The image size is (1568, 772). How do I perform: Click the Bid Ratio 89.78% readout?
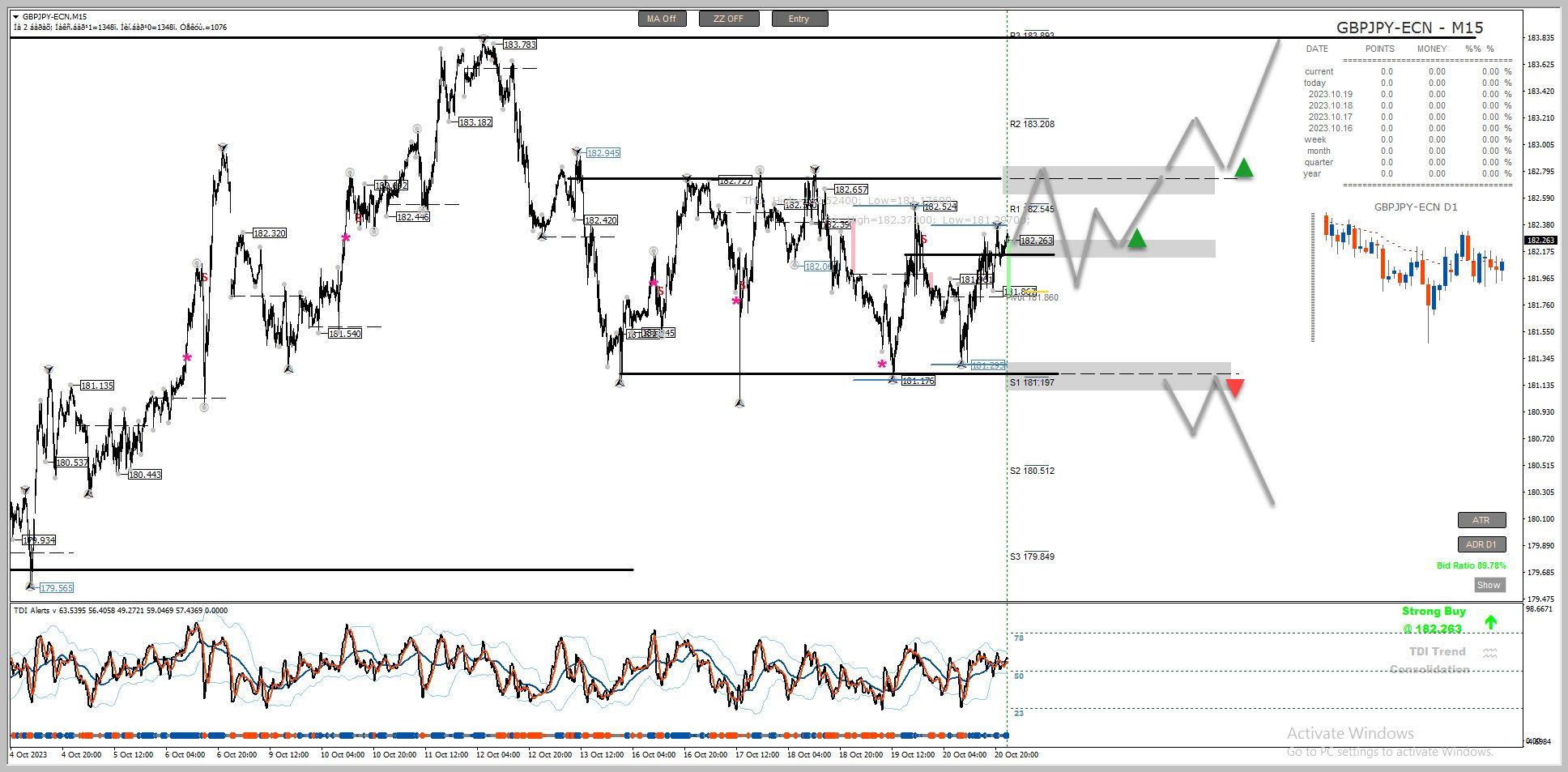pos(1472,565)
